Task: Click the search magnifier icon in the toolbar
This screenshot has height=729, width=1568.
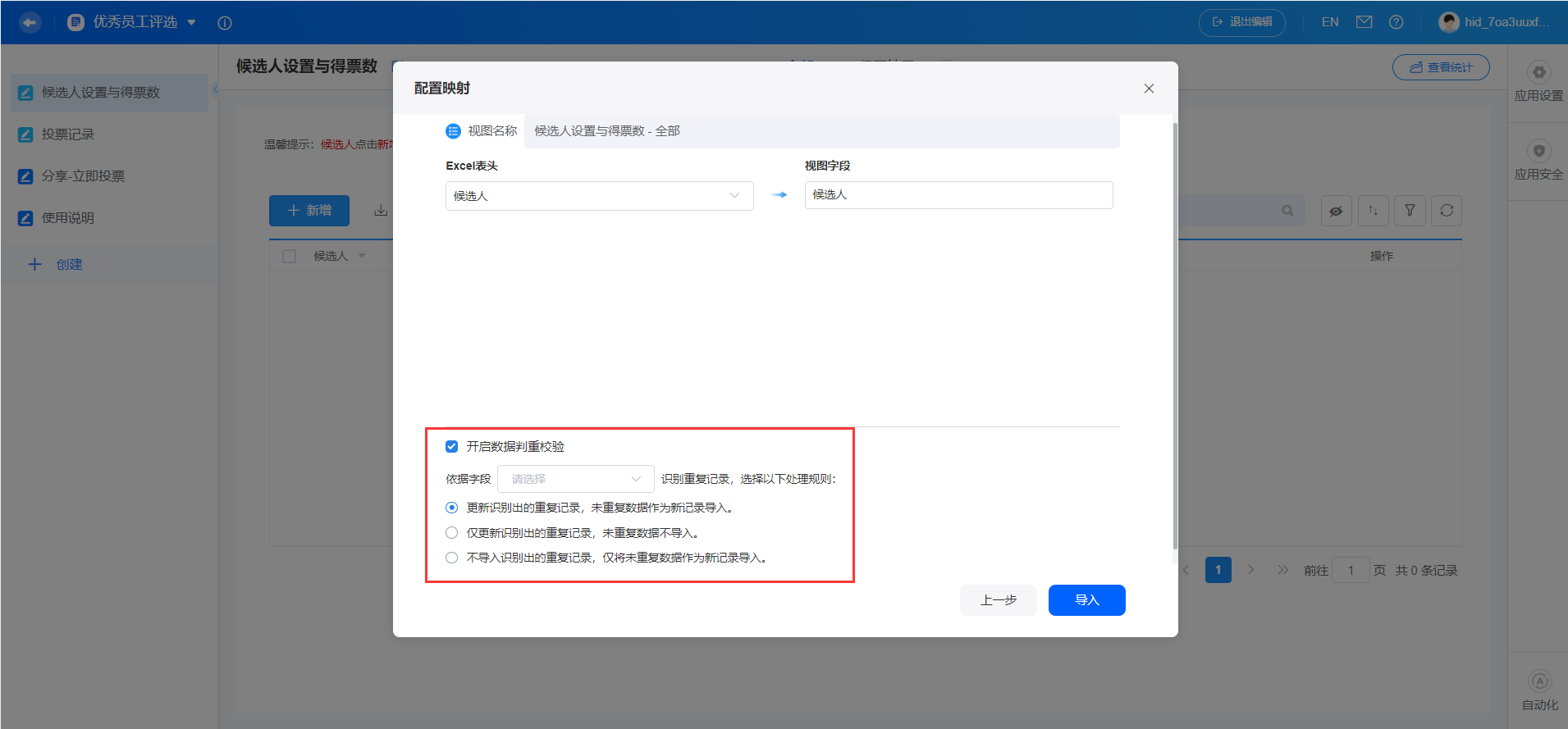Action: (x=1287, y=211)
